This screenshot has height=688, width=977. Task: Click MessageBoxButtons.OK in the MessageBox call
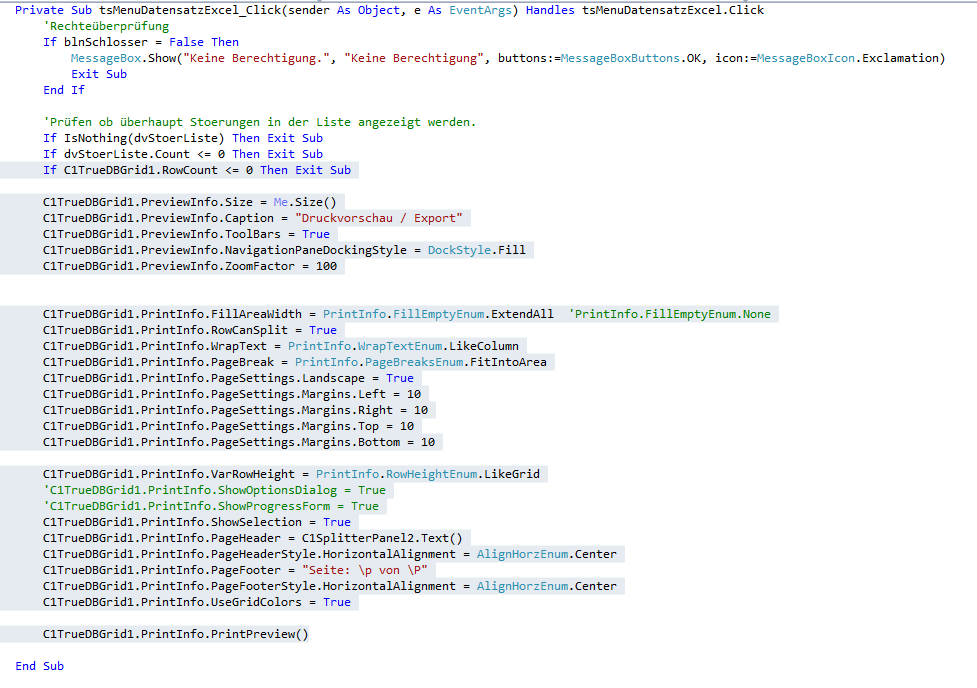(631, 58)
